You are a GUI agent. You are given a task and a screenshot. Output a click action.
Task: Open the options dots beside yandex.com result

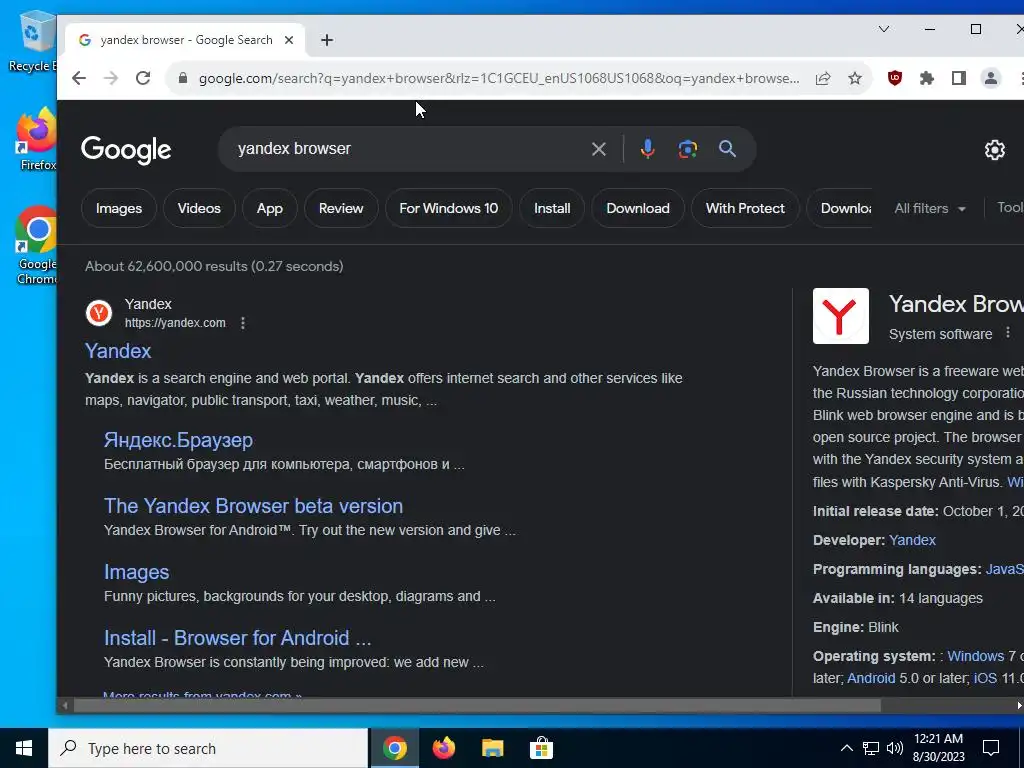pyautogui.click(x=243, y=323)
